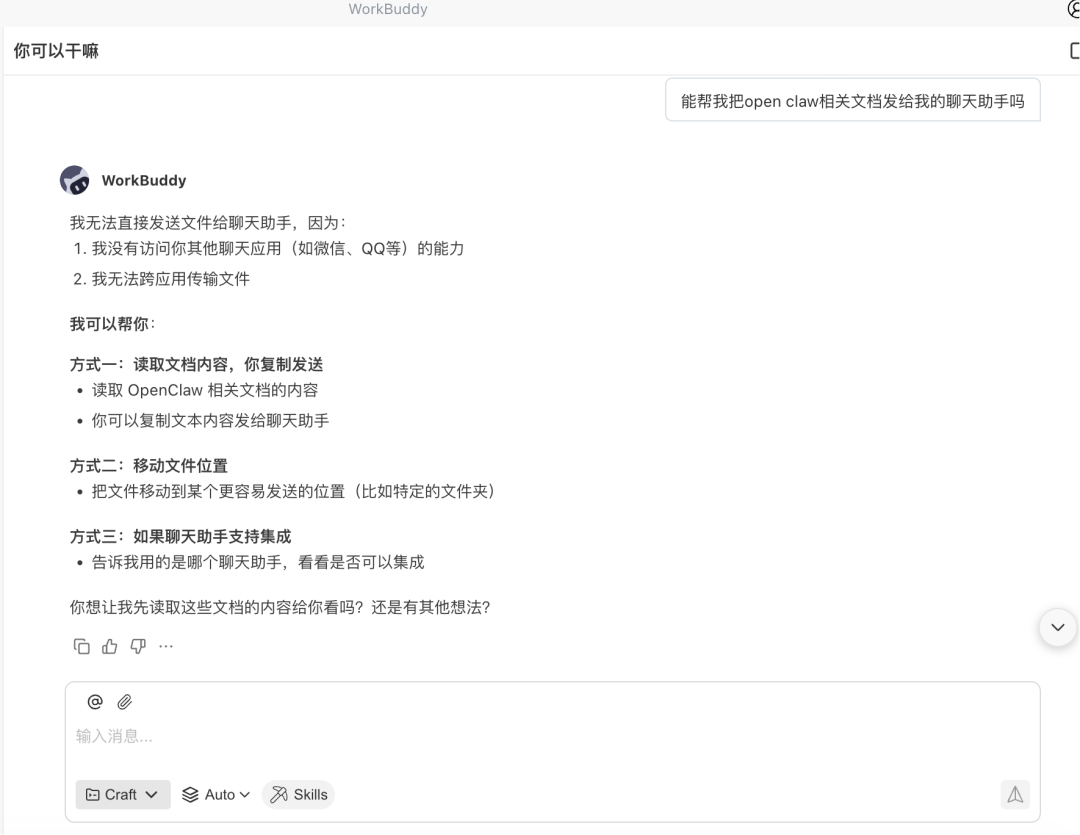Open the Auto model dropdown
The image size is (1080, 835).
click(216, 794)
